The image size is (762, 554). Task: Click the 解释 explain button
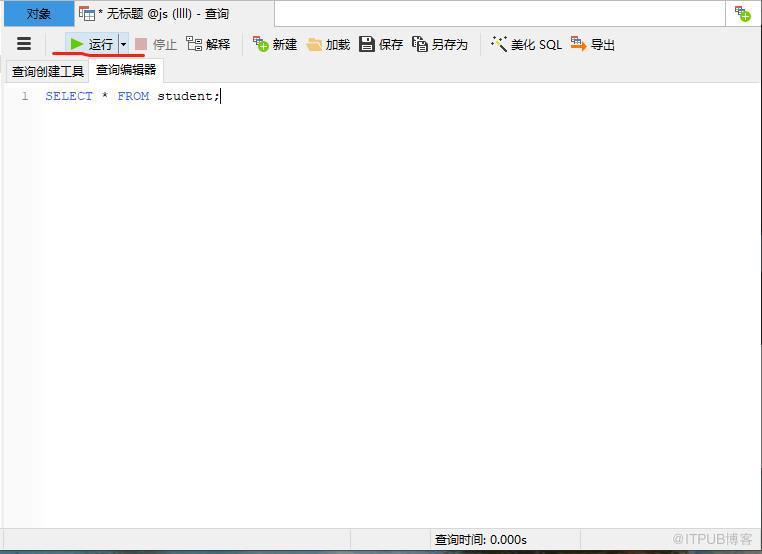208,44
